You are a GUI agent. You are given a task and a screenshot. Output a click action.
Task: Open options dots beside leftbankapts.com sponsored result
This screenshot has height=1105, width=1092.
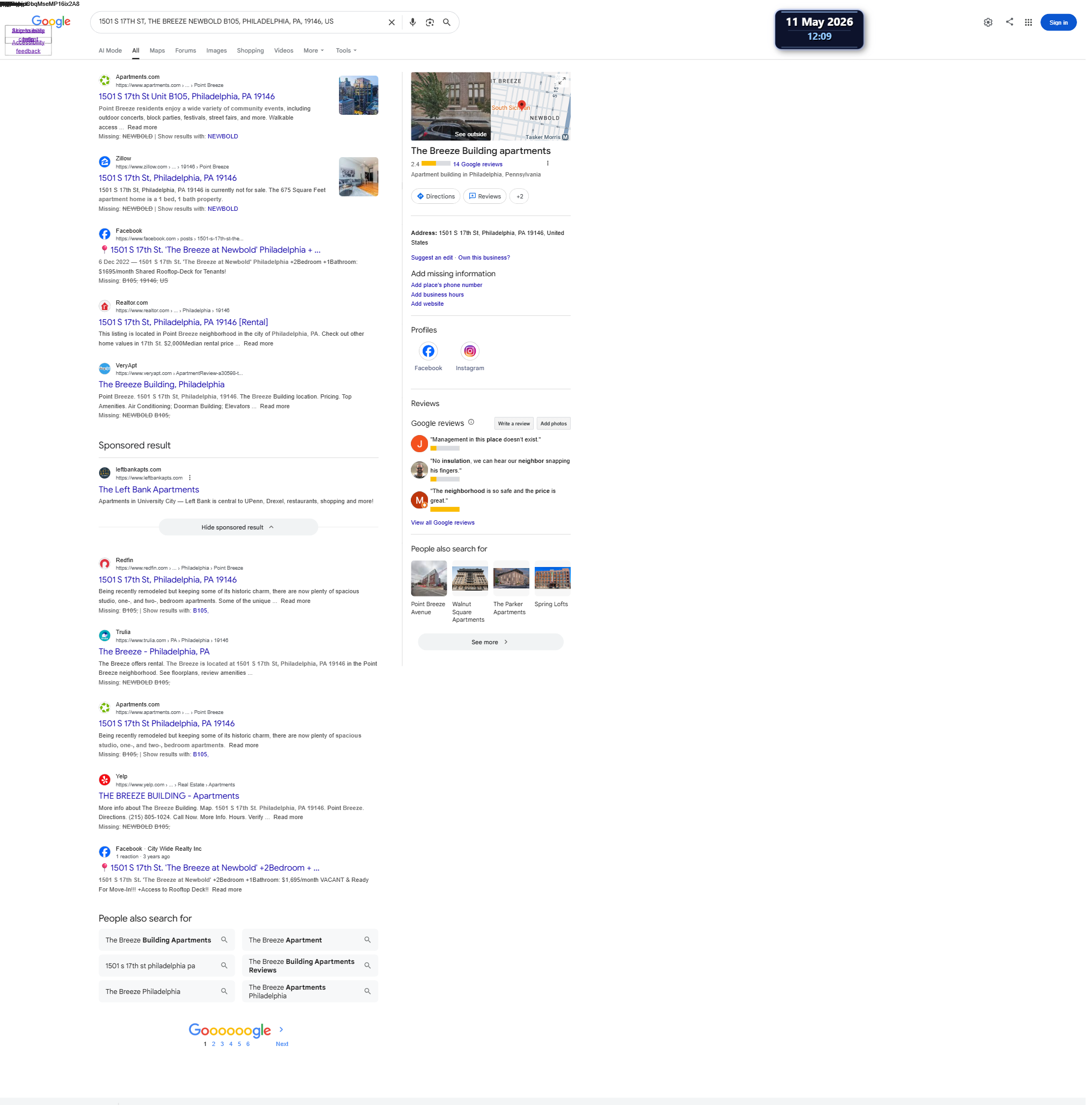pyautogui.click(x=190, y=477)
